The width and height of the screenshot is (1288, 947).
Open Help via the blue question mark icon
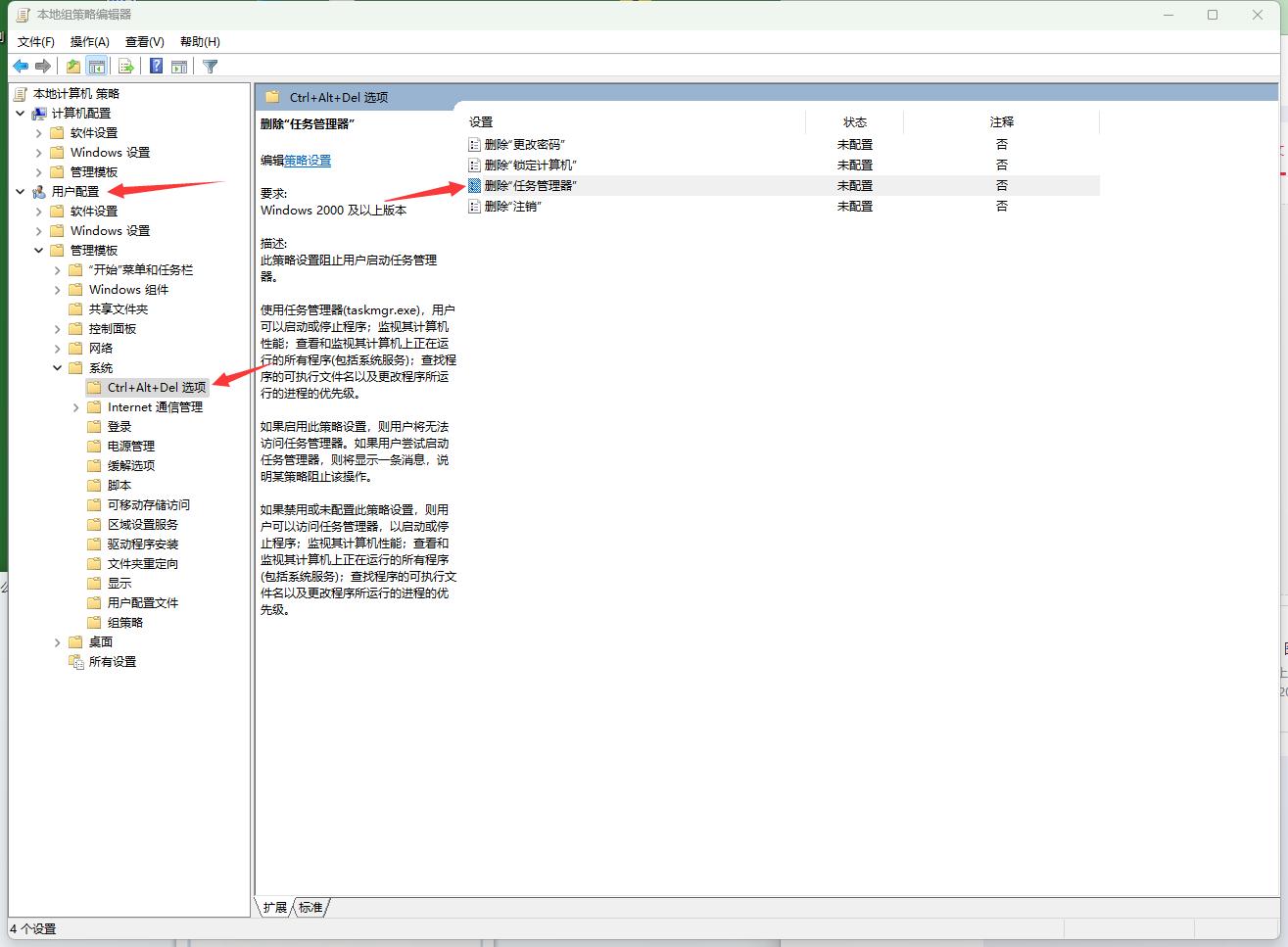(157, 67)
